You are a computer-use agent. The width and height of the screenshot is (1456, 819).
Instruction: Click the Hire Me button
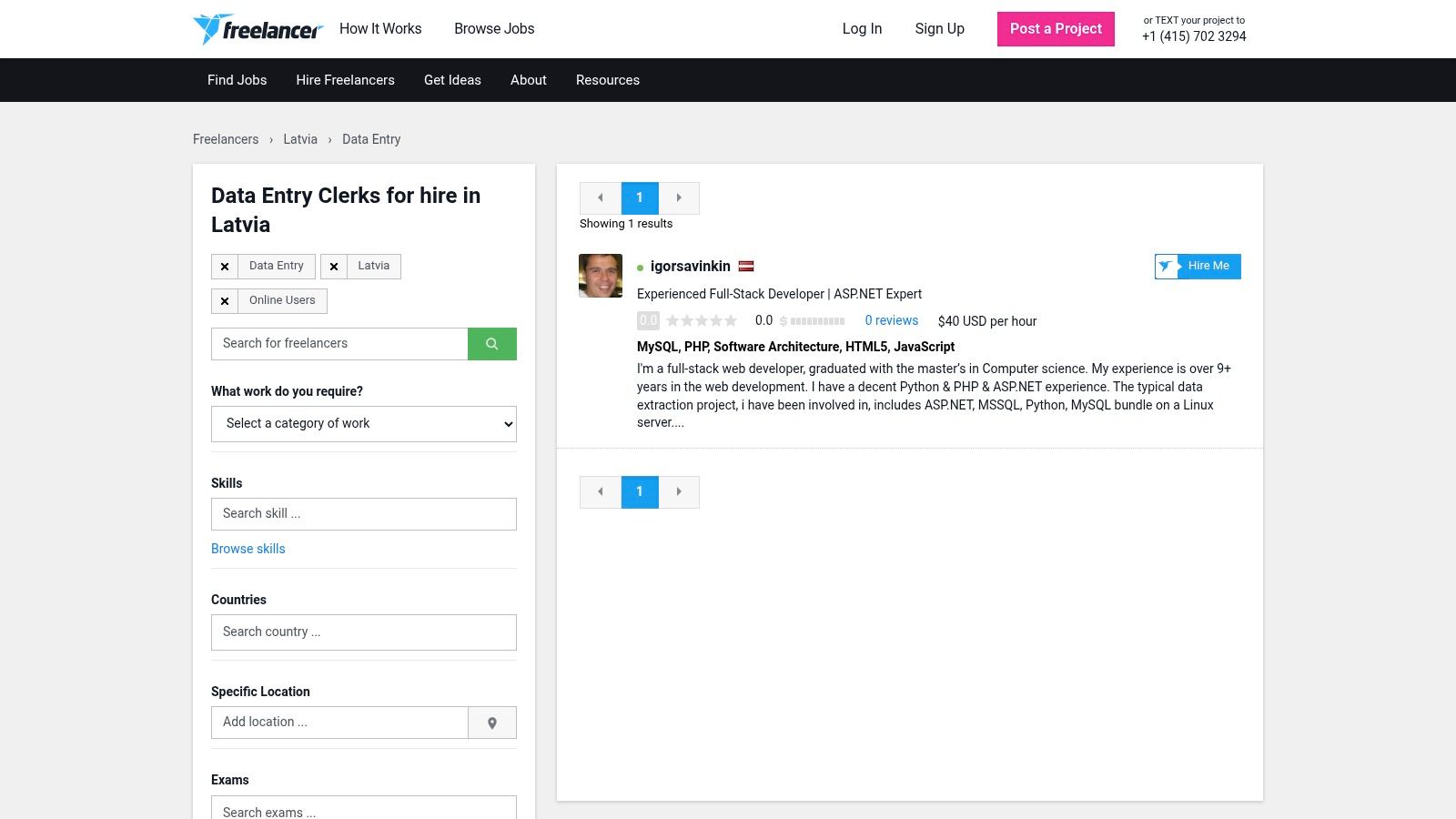coord(1198,267)
